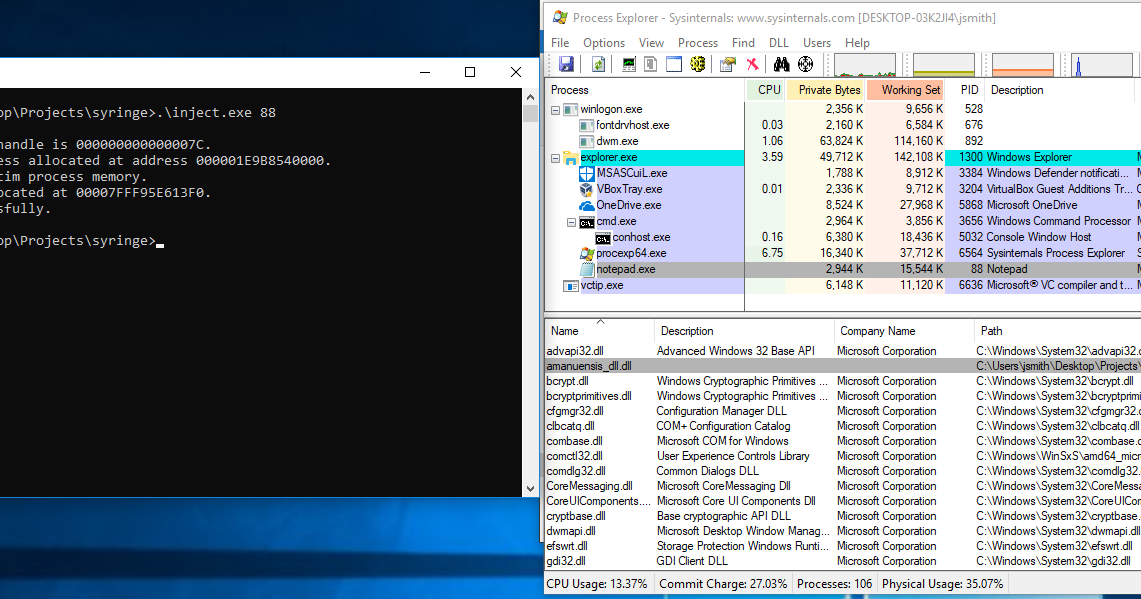Collapse the cmd.exe tree node
The width and height of the screenshot is (1141, 599).
571,222
